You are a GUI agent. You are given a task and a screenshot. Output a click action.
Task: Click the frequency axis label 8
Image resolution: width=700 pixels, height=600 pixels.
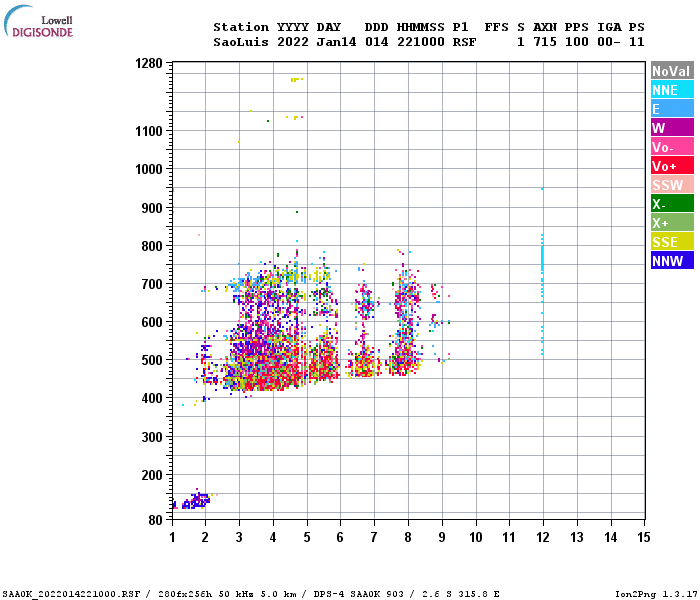[x=408, y=537]
